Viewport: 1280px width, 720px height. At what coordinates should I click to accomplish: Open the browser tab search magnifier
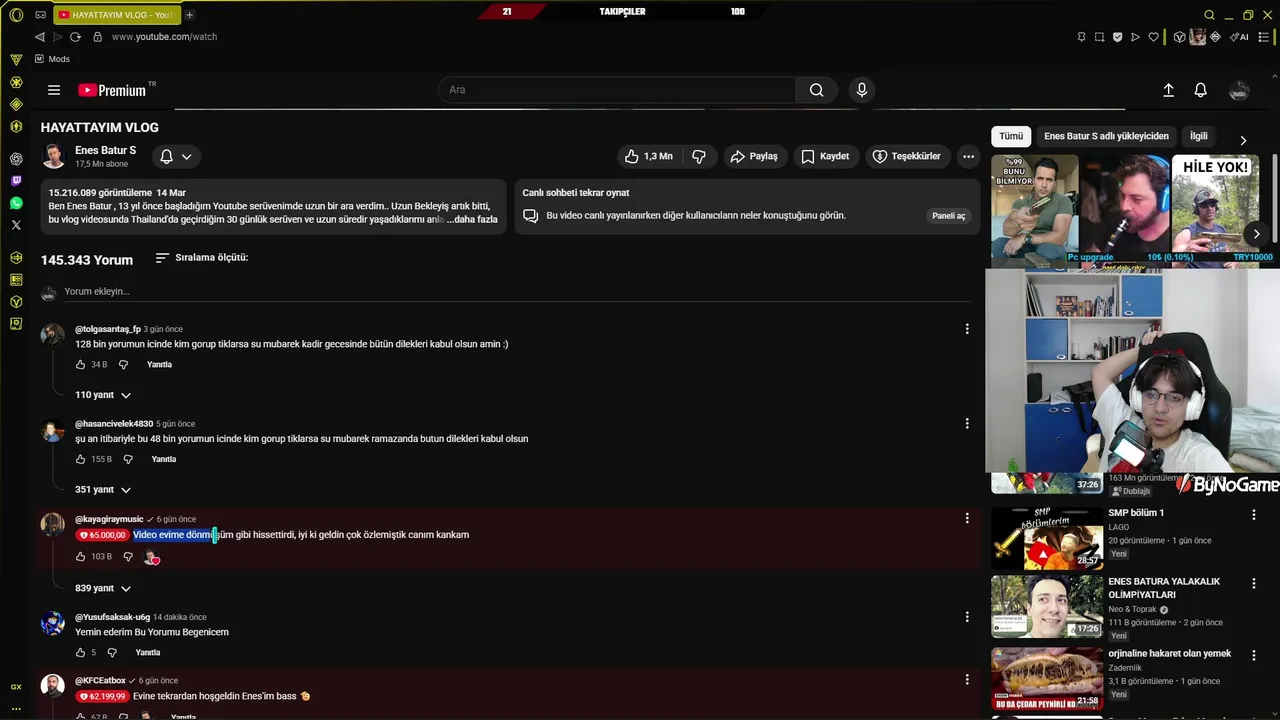coord(1209,15)
